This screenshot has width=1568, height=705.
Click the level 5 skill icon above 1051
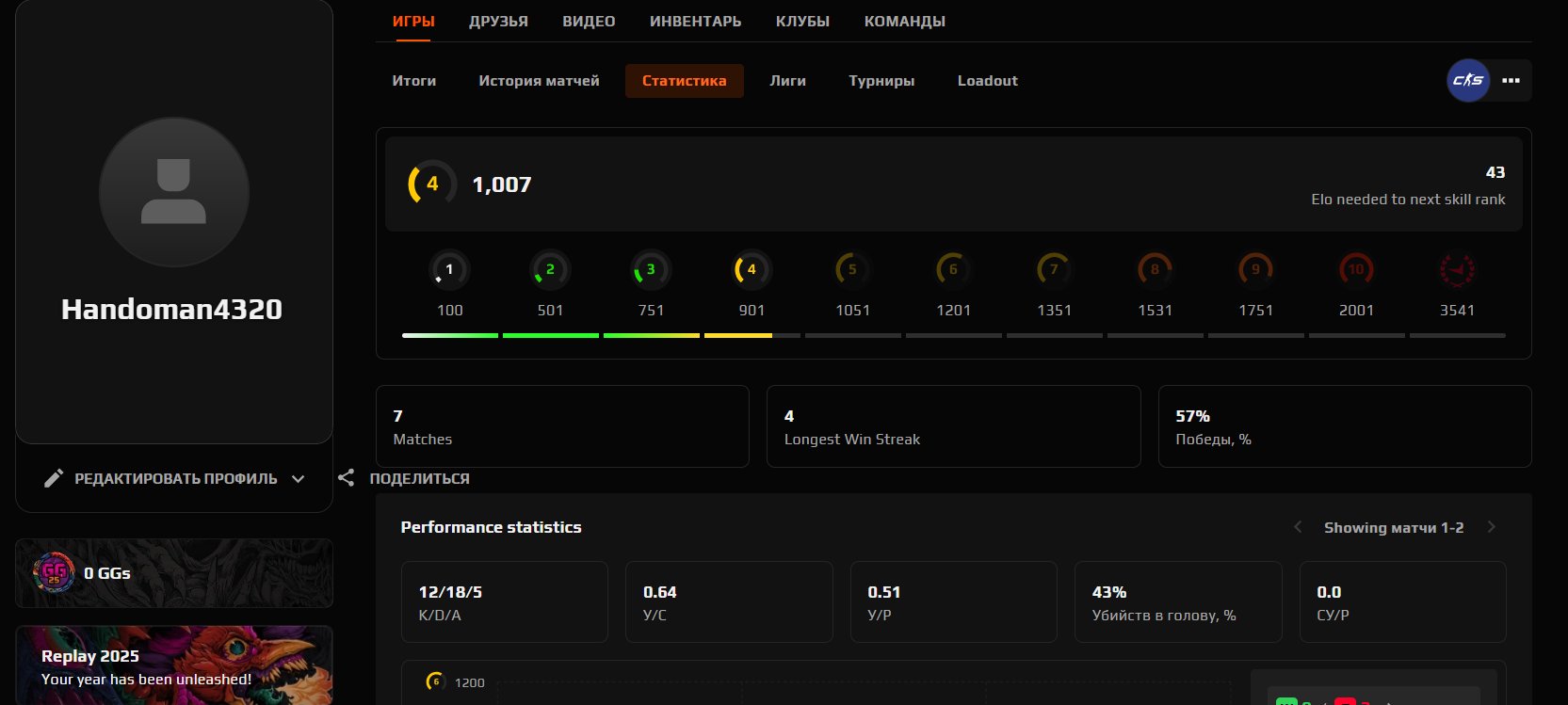point(852,270)
